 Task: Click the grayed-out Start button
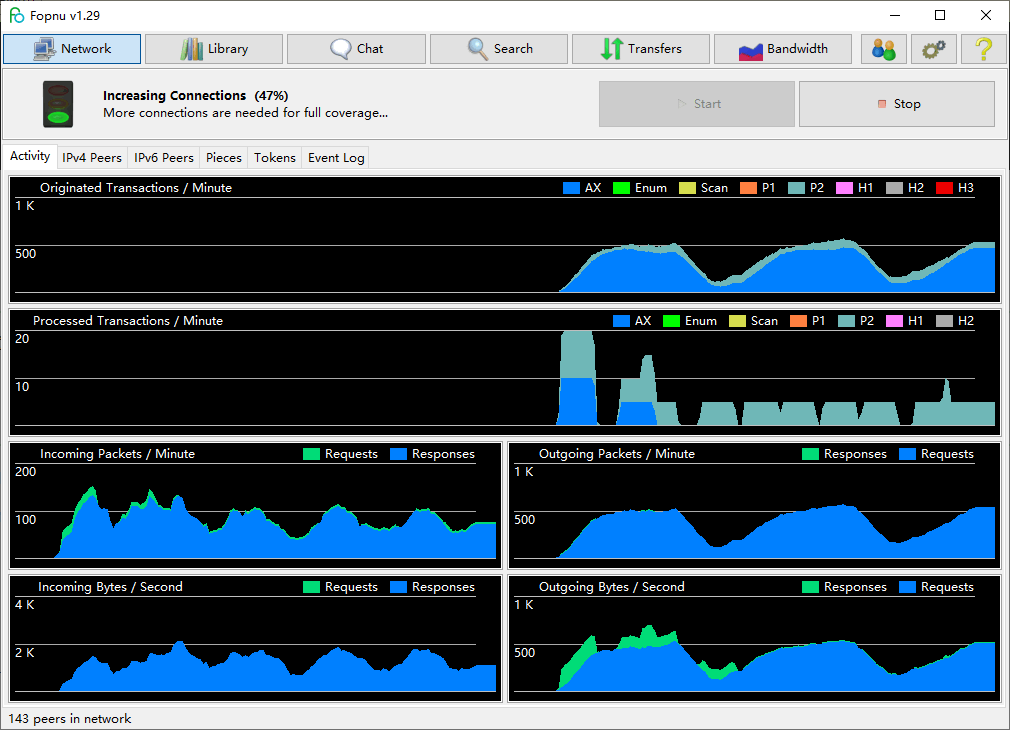pos(697,104)
